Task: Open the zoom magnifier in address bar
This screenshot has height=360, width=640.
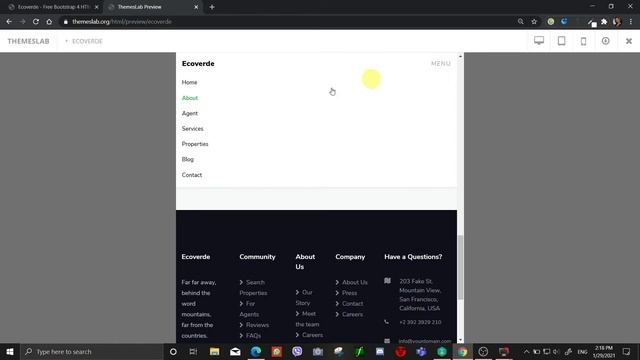Action: [520, 22]
